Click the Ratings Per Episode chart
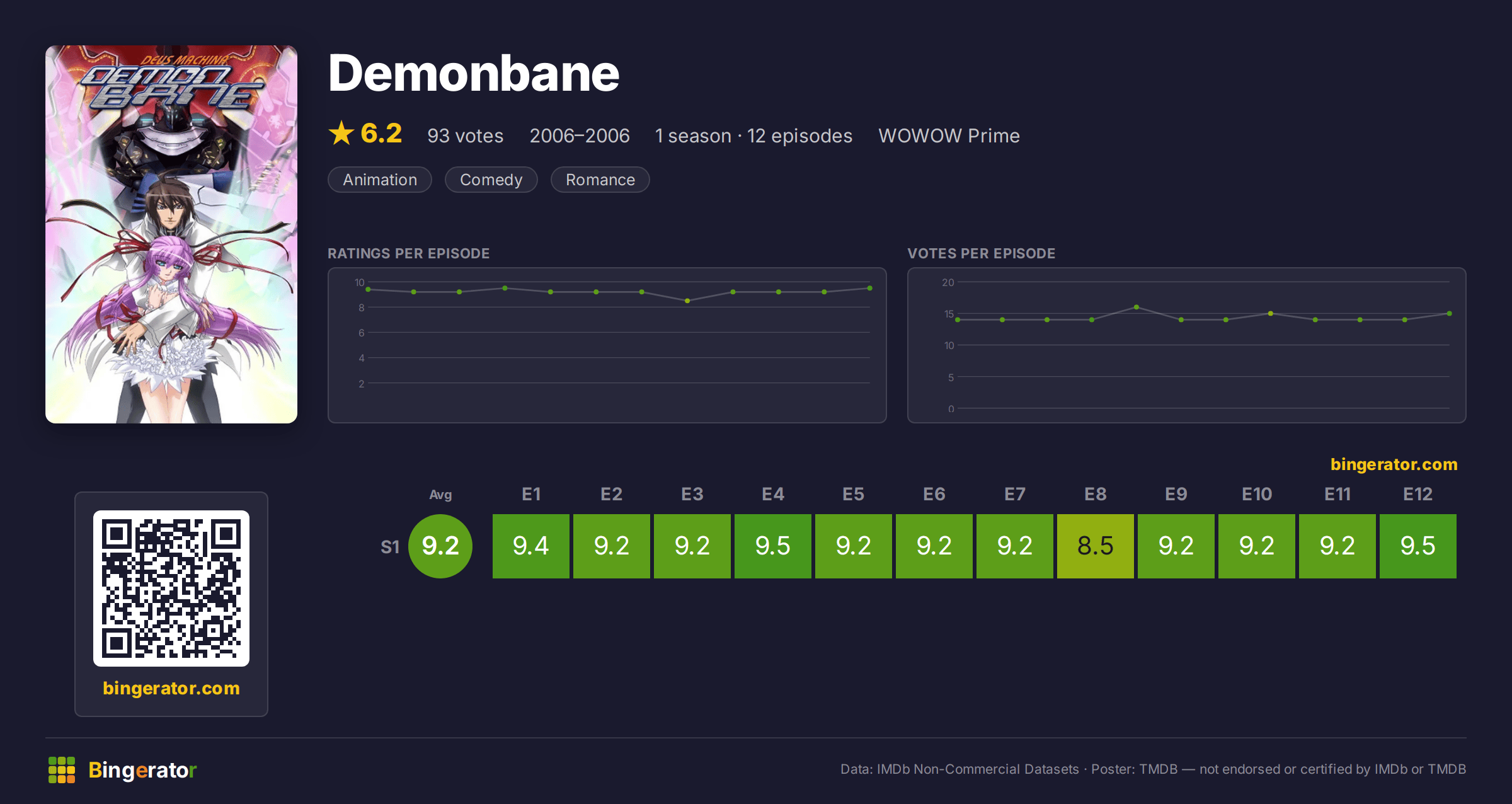 (x=607, y=345)
